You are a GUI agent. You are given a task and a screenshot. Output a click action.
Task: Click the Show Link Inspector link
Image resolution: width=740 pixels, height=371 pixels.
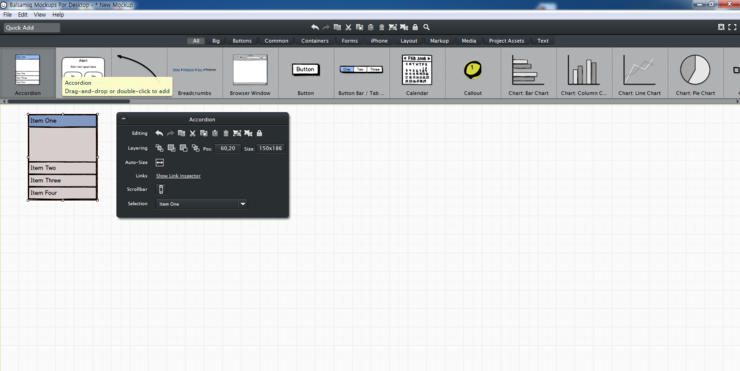178,176
